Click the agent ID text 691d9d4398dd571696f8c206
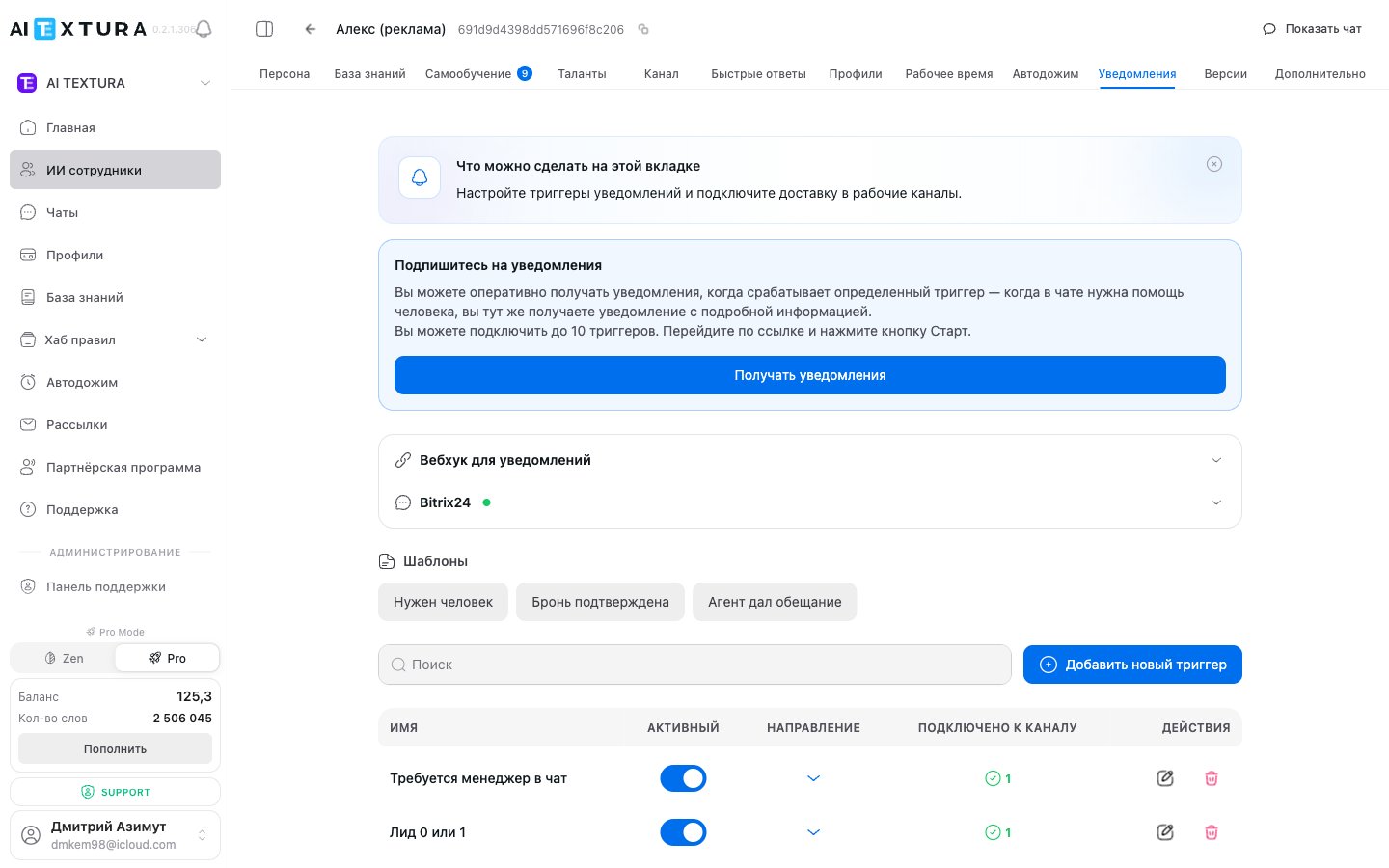This screenshot has width=1389, height=868. click(x=540, y=29)
